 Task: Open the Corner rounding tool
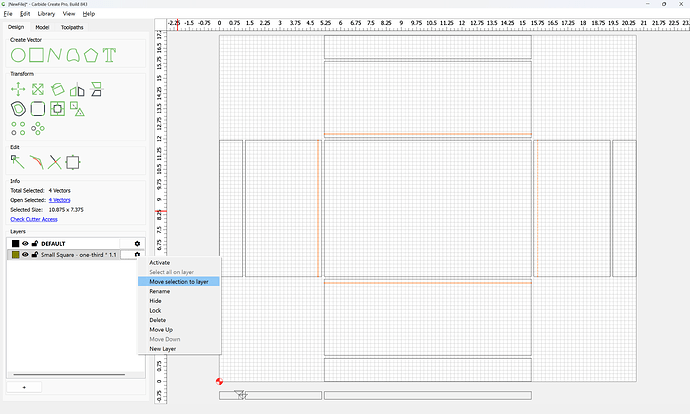[x=38, y=109]
